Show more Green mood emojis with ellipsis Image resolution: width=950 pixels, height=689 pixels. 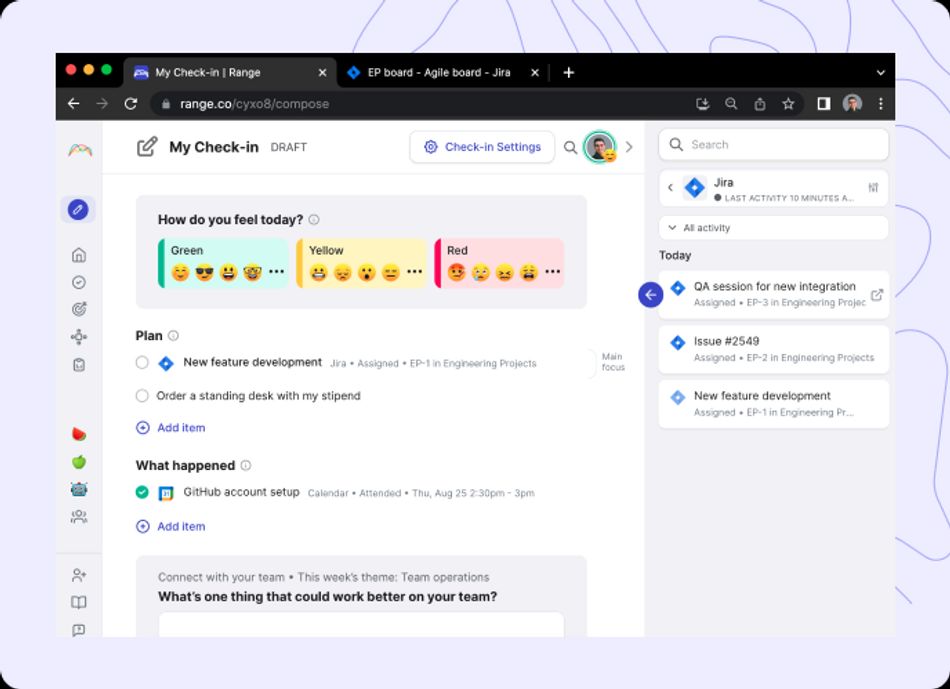click(276, 271)
